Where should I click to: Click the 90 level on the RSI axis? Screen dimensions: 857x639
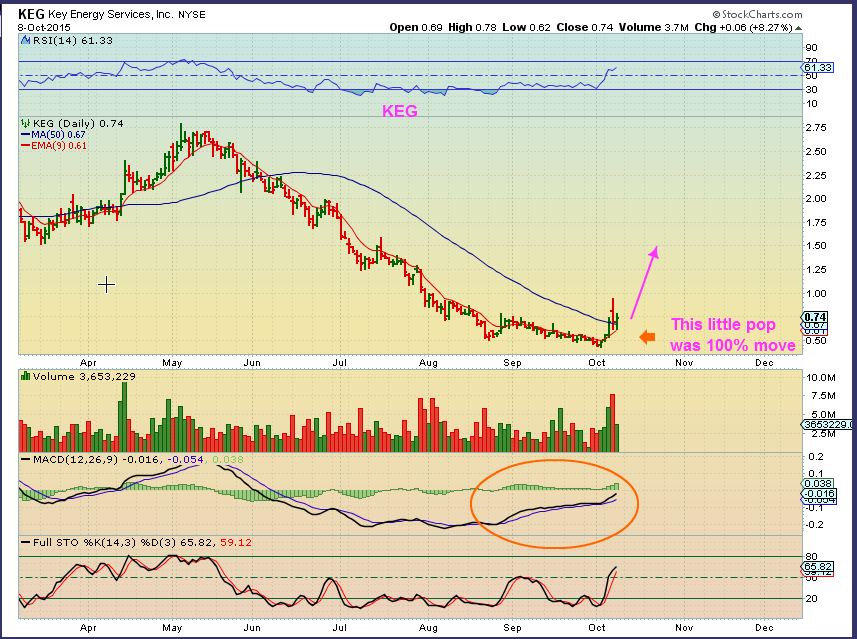pyautogui.click(x=812, y=48)
